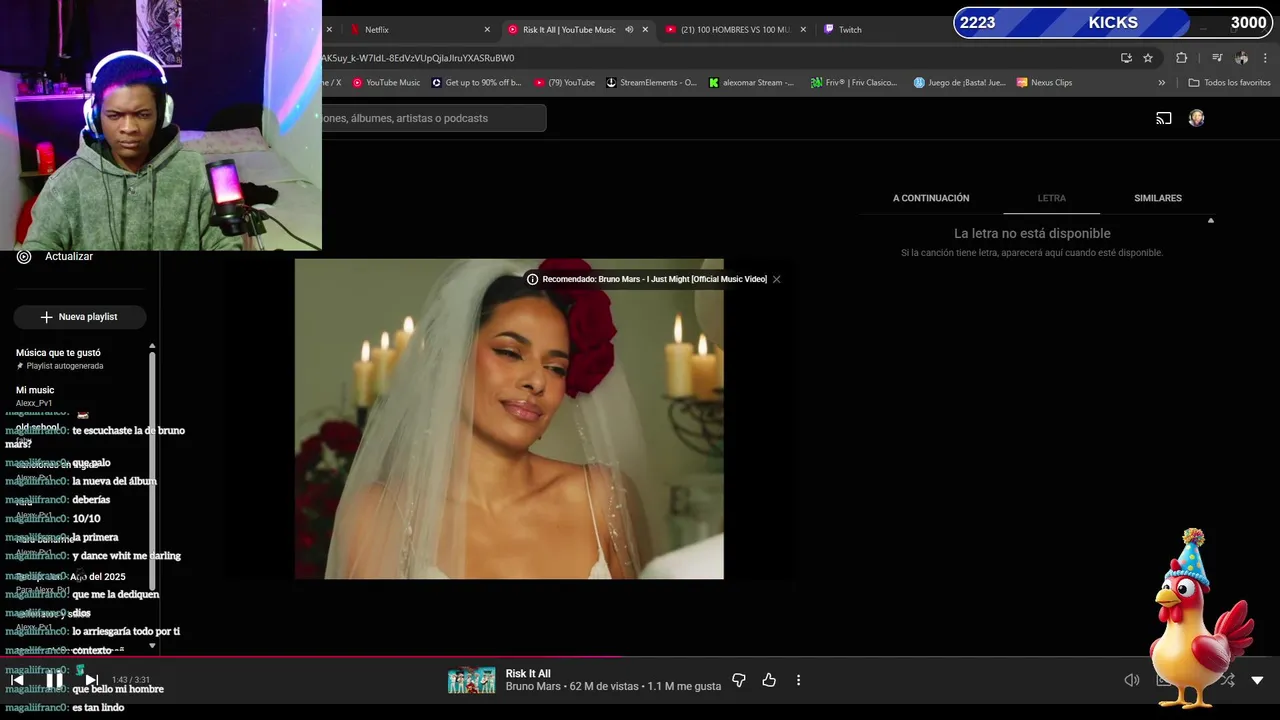
Task: Open the (79) YouTube bookmark
Action: pyautogui.click(x=564, y=83)
